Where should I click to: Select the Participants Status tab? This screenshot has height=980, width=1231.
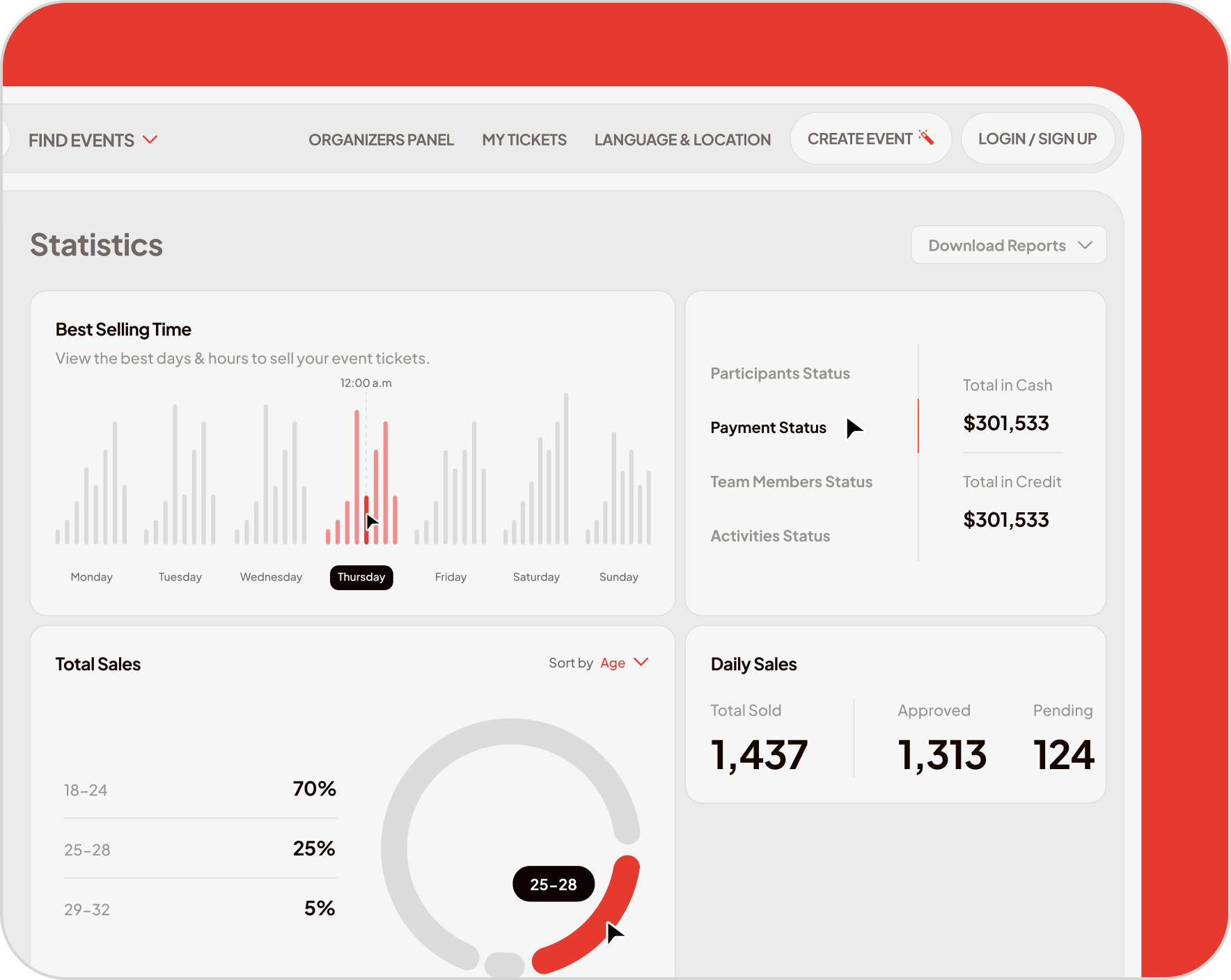tap(780, 374)
